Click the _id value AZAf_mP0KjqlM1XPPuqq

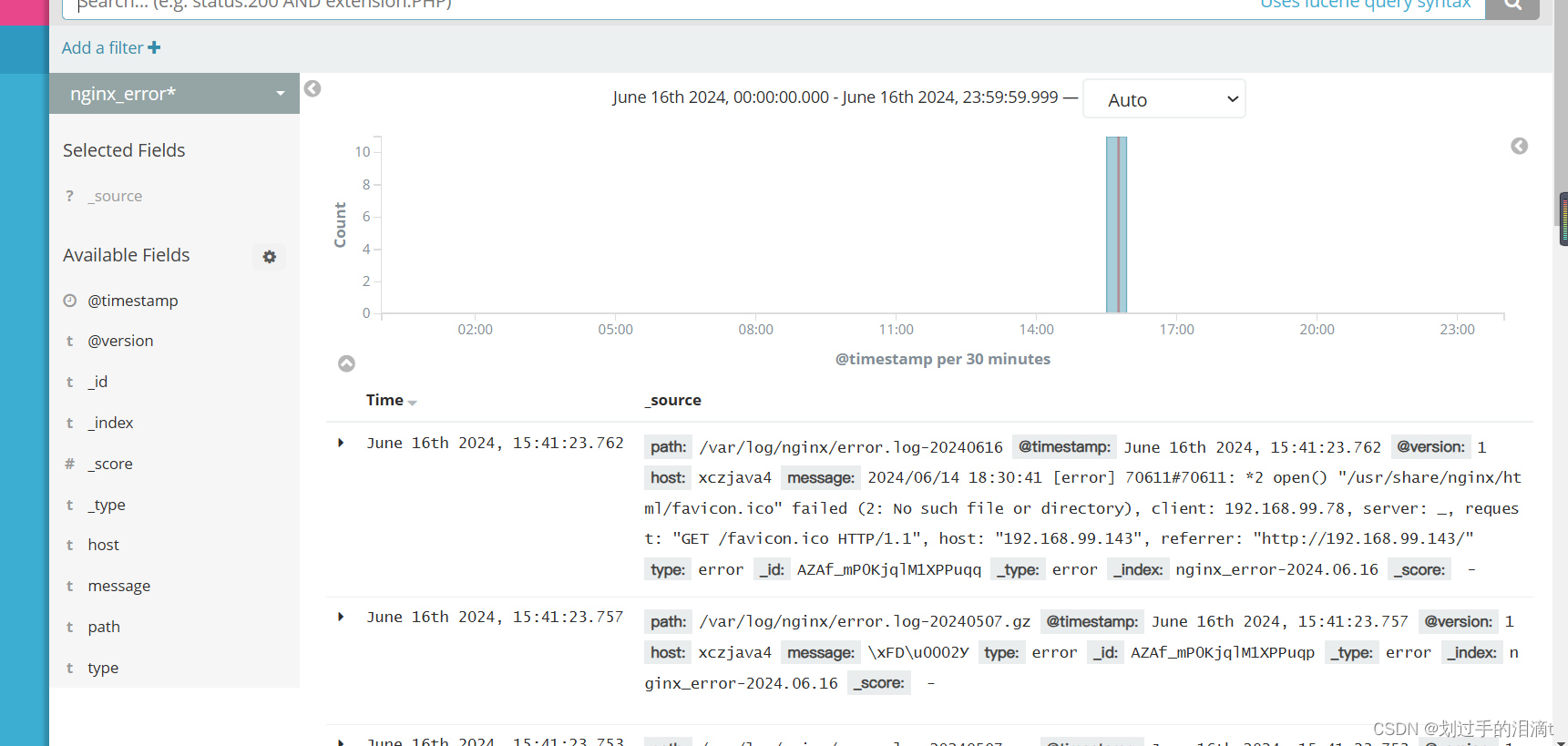click(889, 569)
